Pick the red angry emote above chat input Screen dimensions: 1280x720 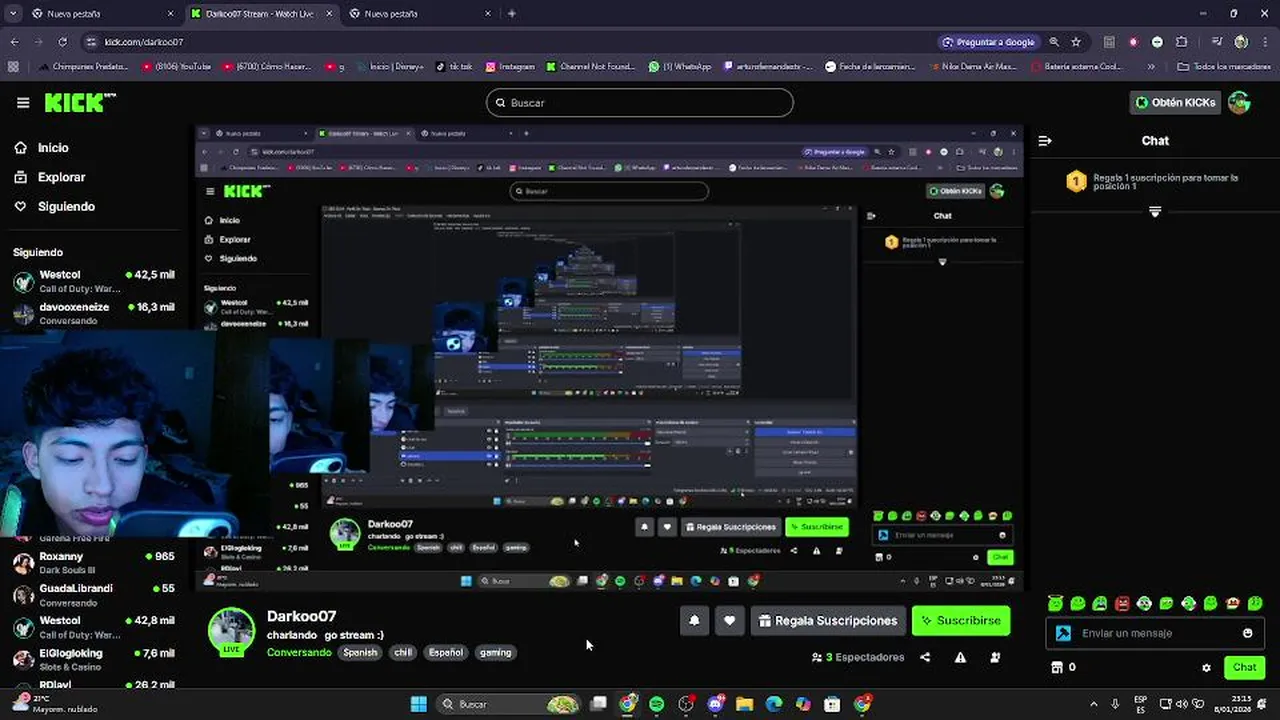pos(1122,603)
